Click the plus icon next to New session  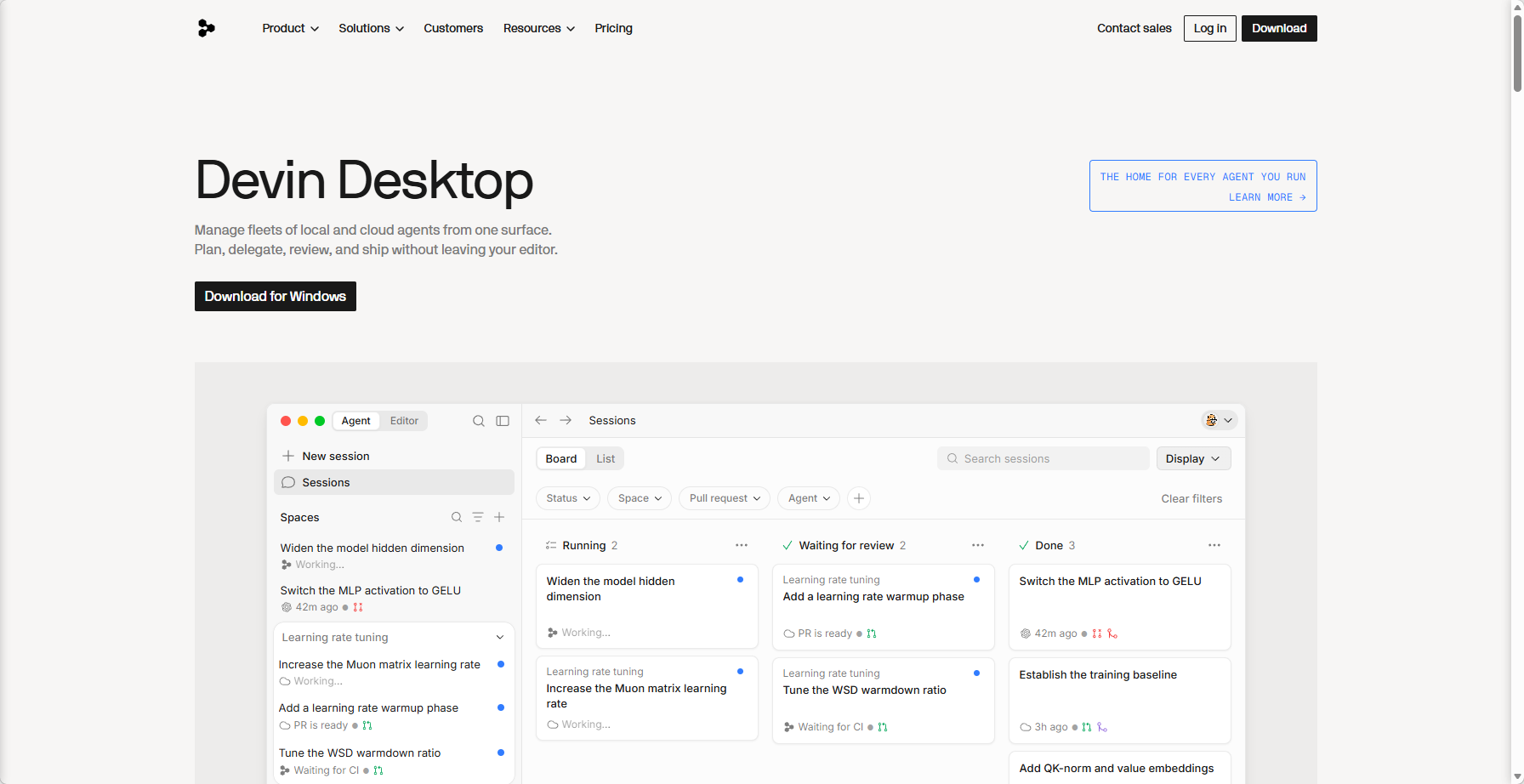click(x=288, y=456)
